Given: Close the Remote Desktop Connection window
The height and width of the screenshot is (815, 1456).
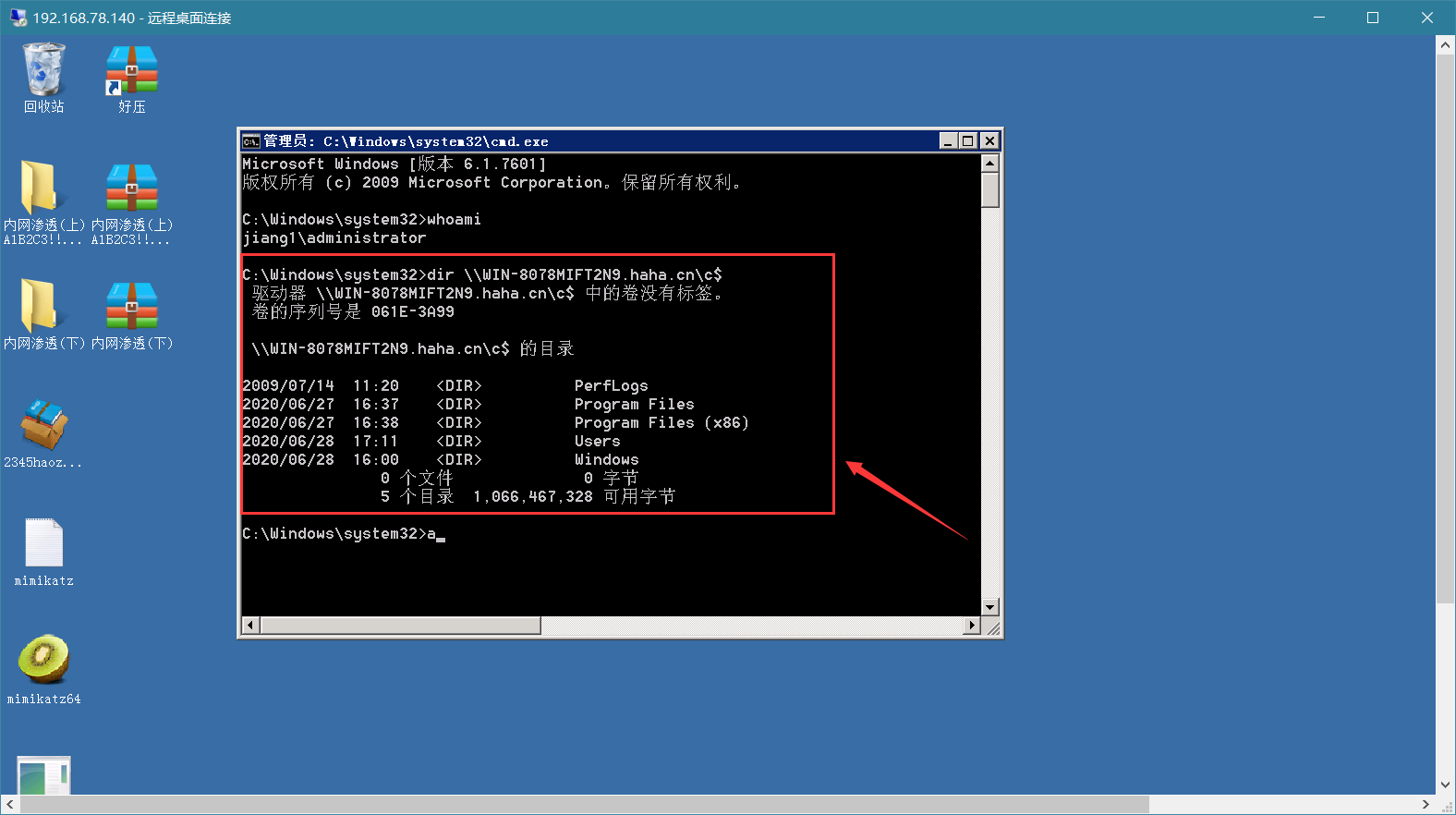Looking at the screenshot, I should (x=1427, y=18).
